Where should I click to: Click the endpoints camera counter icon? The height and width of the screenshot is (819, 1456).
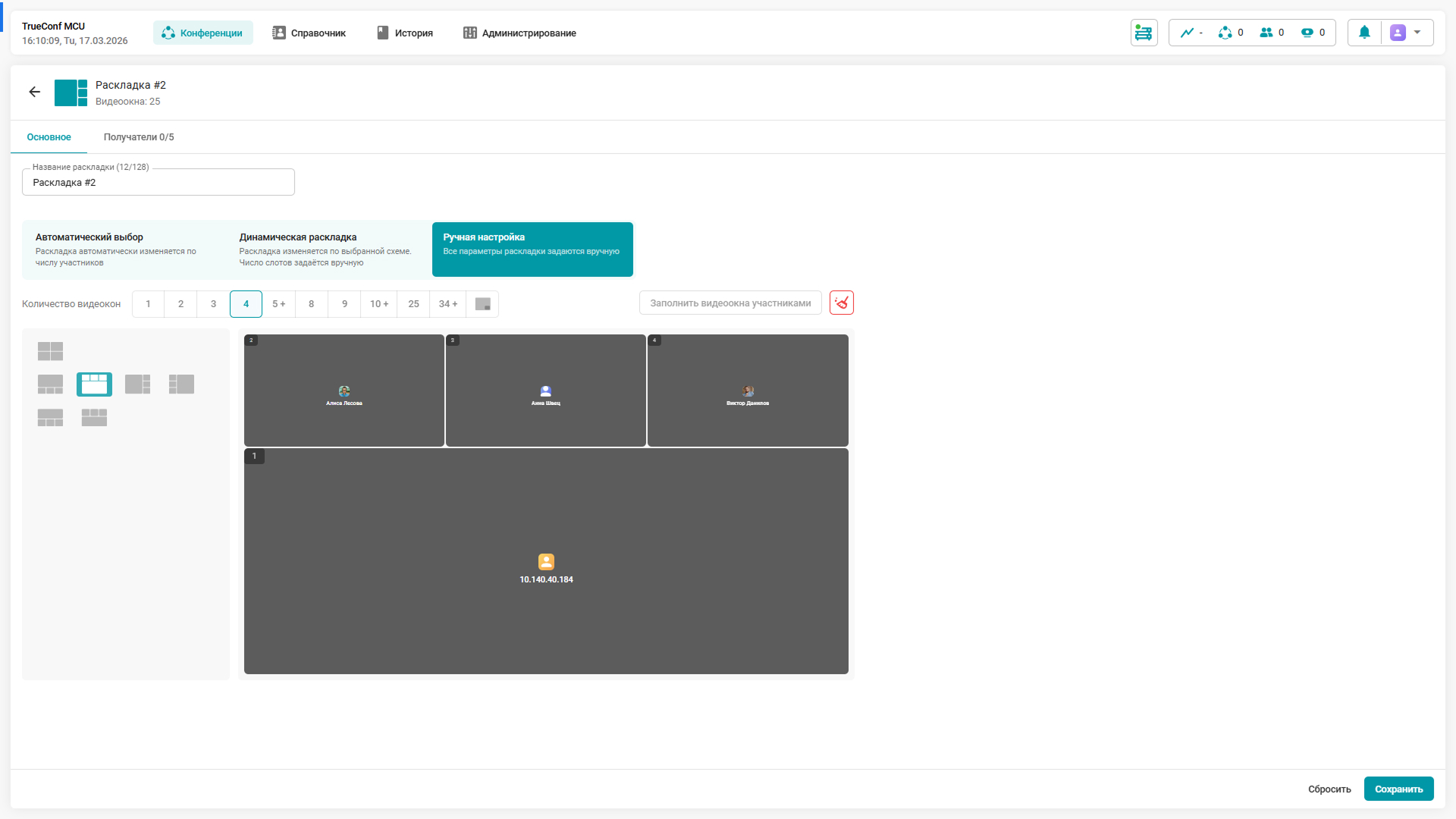[1307, 33]
